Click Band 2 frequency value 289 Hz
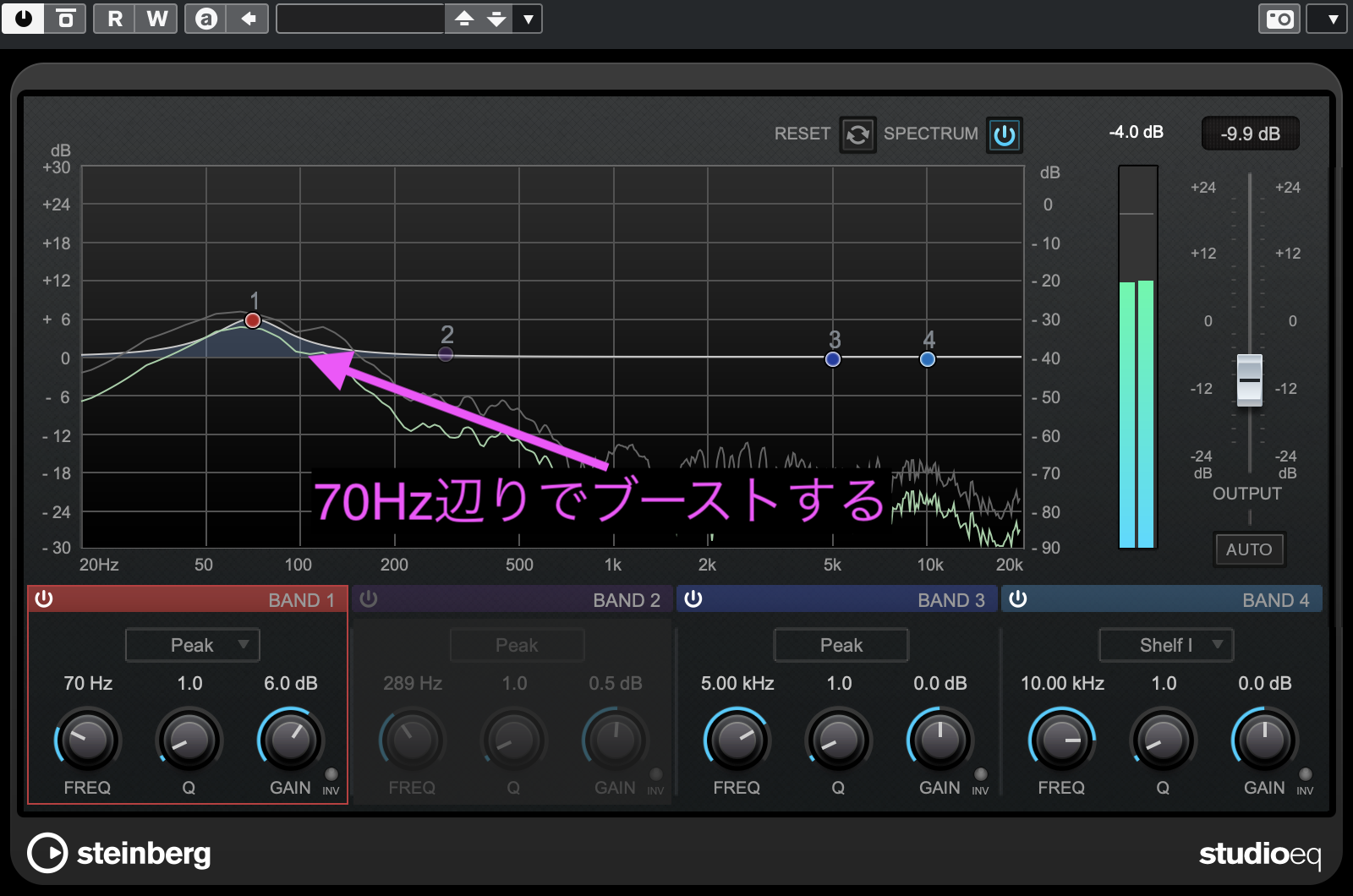1353x896 pixels. point(413,683)
